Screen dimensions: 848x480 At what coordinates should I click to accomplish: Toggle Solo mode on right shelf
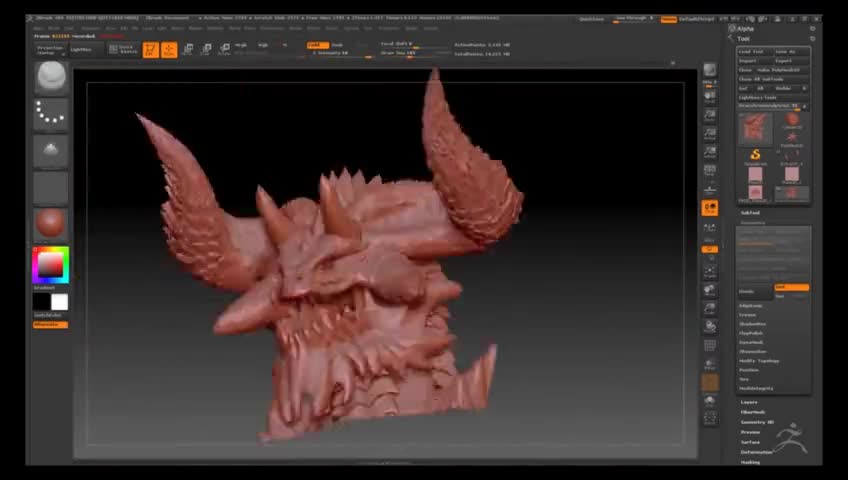710,401
